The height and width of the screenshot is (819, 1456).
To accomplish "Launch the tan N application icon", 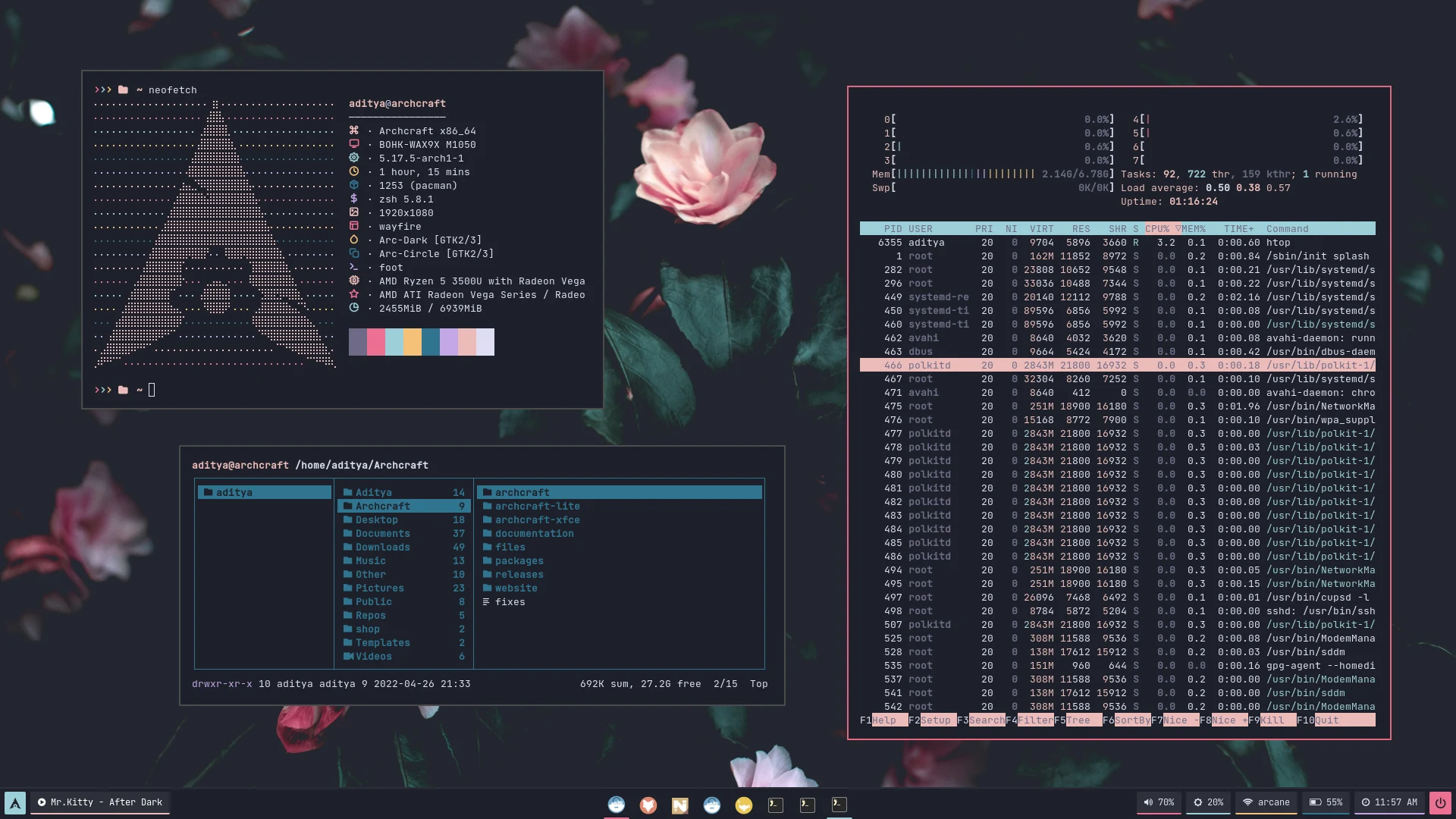I will 680,805.
